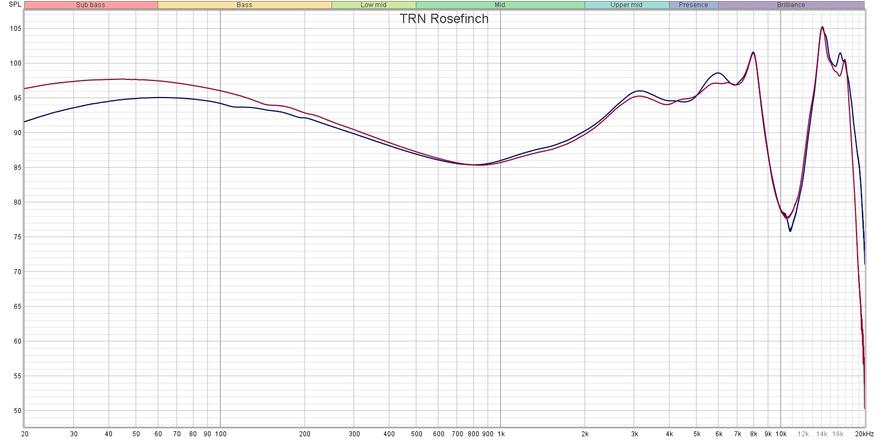Image resolution: width=877 pixels, height=440 pixels.
Task: Select the Bass band header
Action: 244,5
